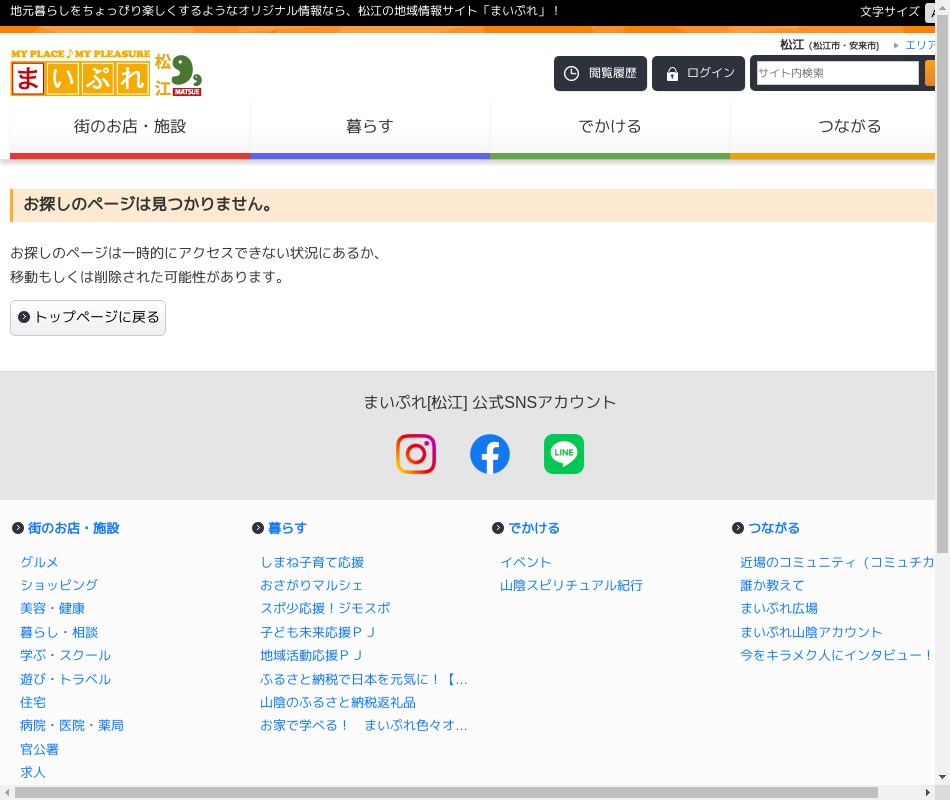This screenshot has width=950, height=800.
Task: Select the でかける navigation tab
Action: pos(610,127)
